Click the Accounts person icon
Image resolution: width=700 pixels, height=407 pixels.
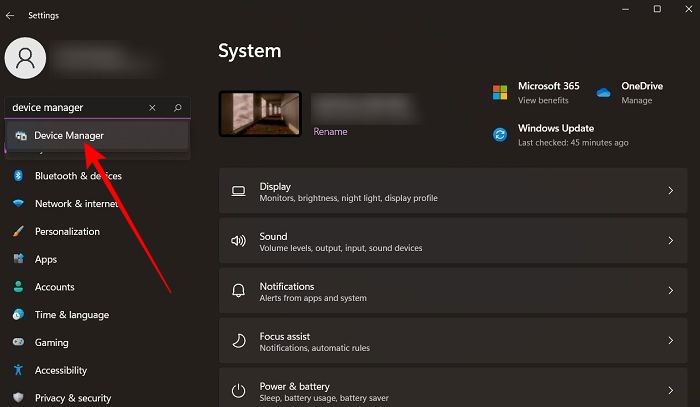click(18, 287)
